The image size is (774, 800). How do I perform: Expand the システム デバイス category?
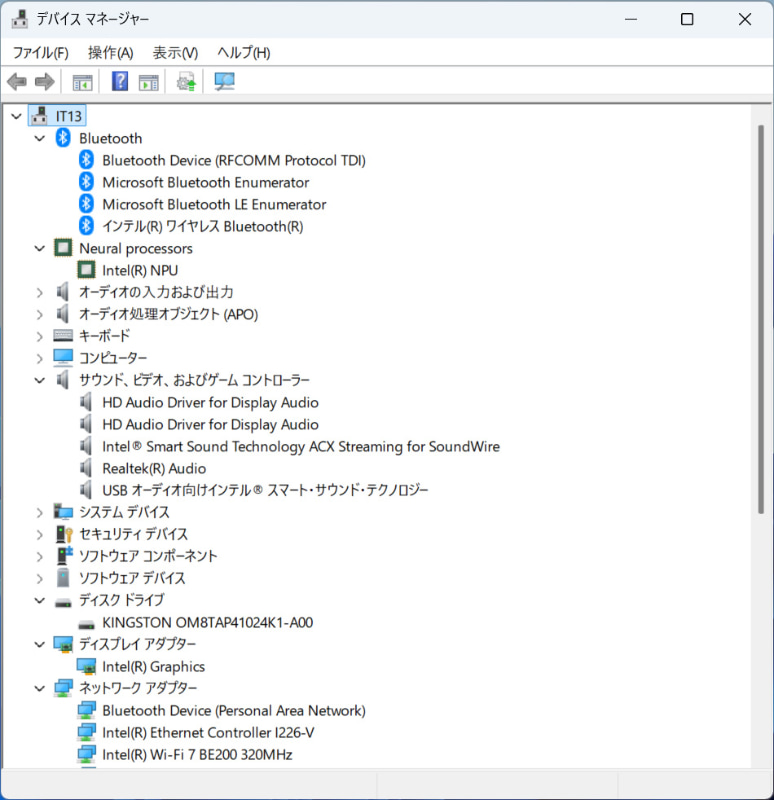[x=40, y=512]
